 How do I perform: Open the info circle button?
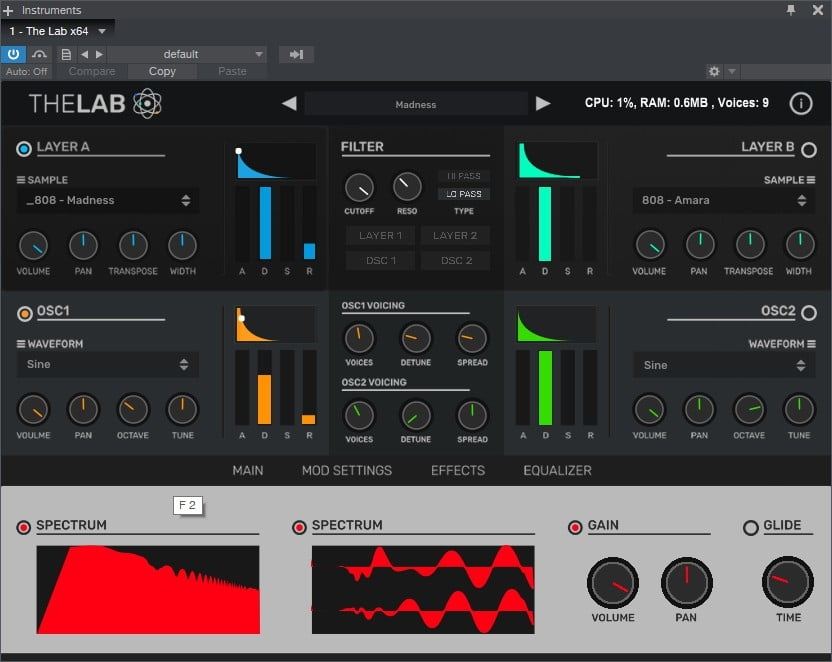tap(801, 103)
